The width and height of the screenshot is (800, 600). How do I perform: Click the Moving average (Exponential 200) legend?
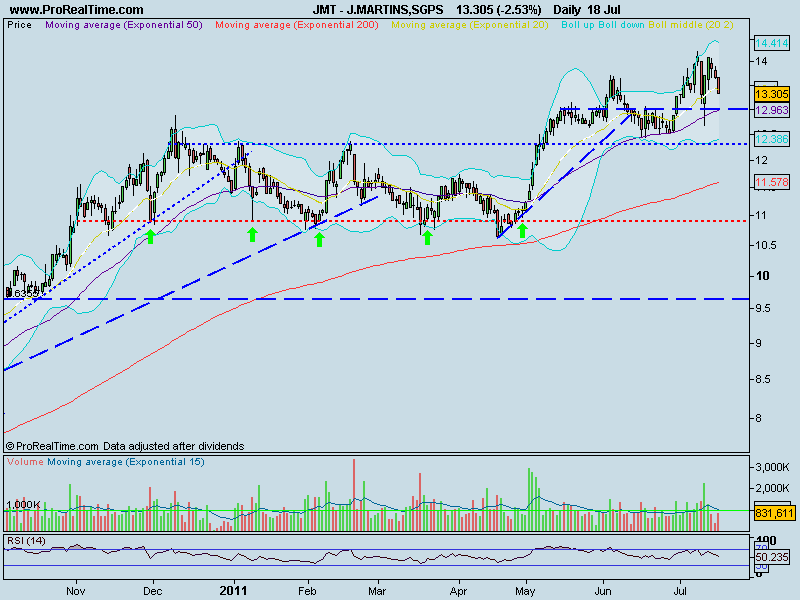297,24
